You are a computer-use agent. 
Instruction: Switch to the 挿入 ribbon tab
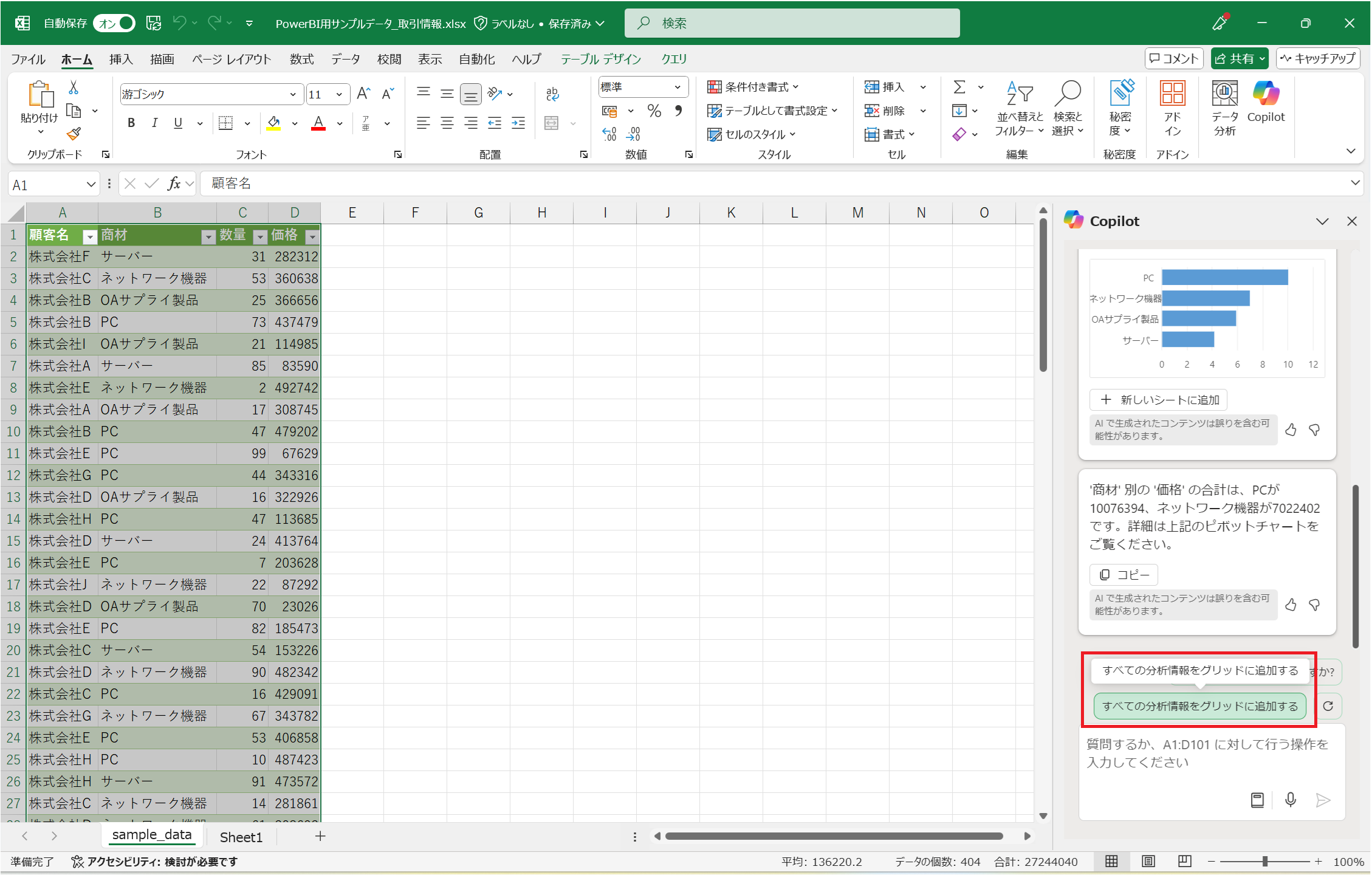121,59
